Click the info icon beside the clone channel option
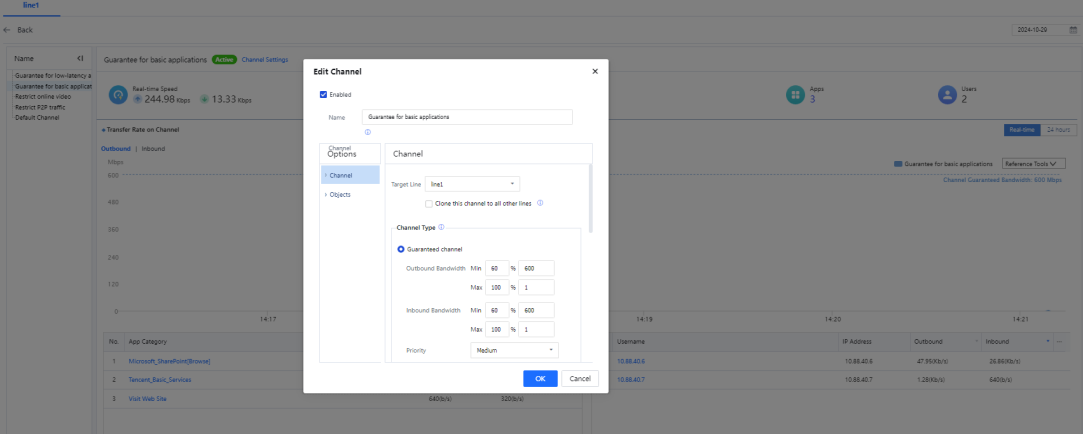This screenshot has height=434, width=1083. tap(540, 202)
